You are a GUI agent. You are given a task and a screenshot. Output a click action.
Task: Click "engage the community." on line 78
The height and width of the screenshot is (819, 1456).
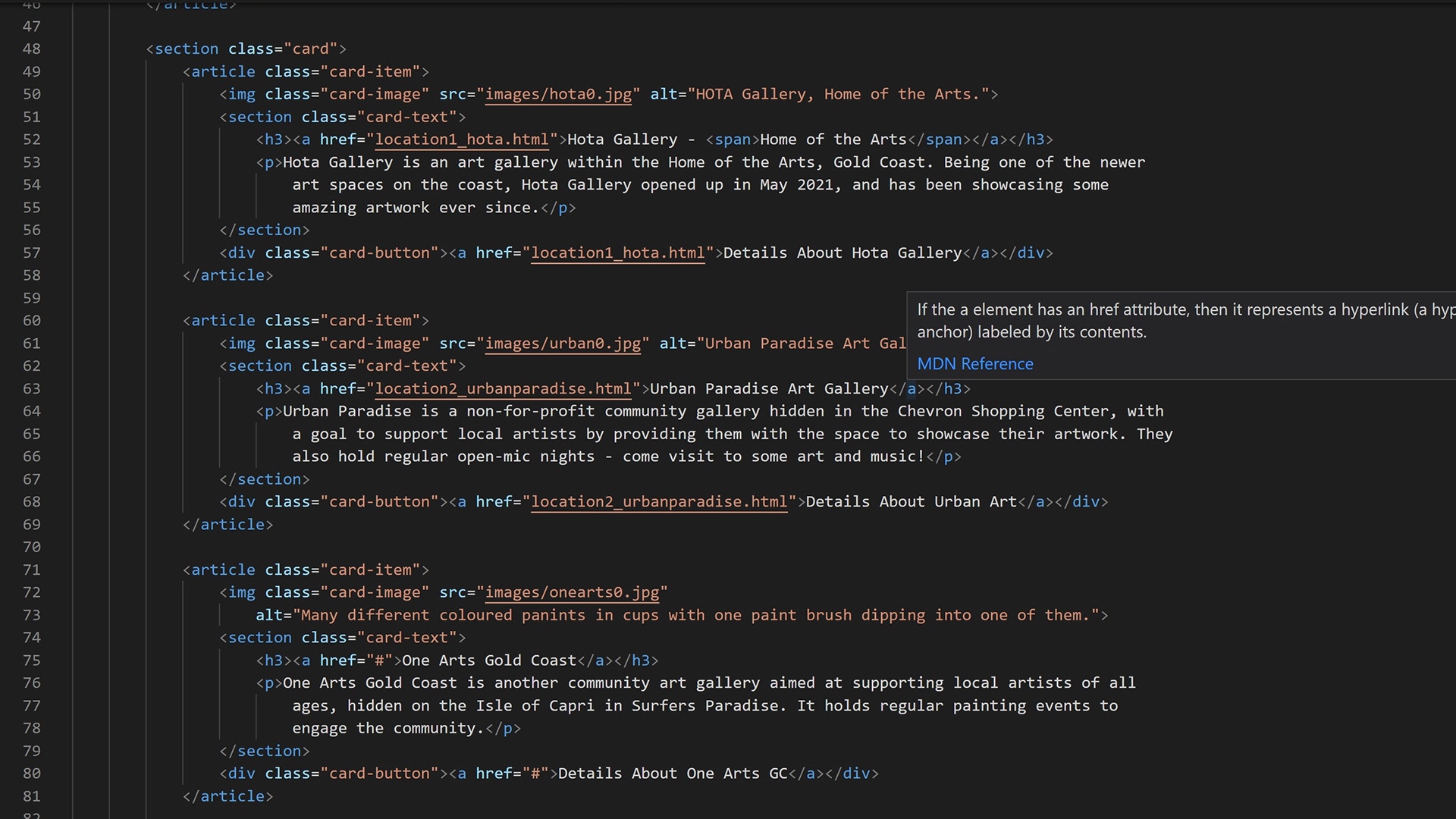pyautogui.click(x=388, y=728)
